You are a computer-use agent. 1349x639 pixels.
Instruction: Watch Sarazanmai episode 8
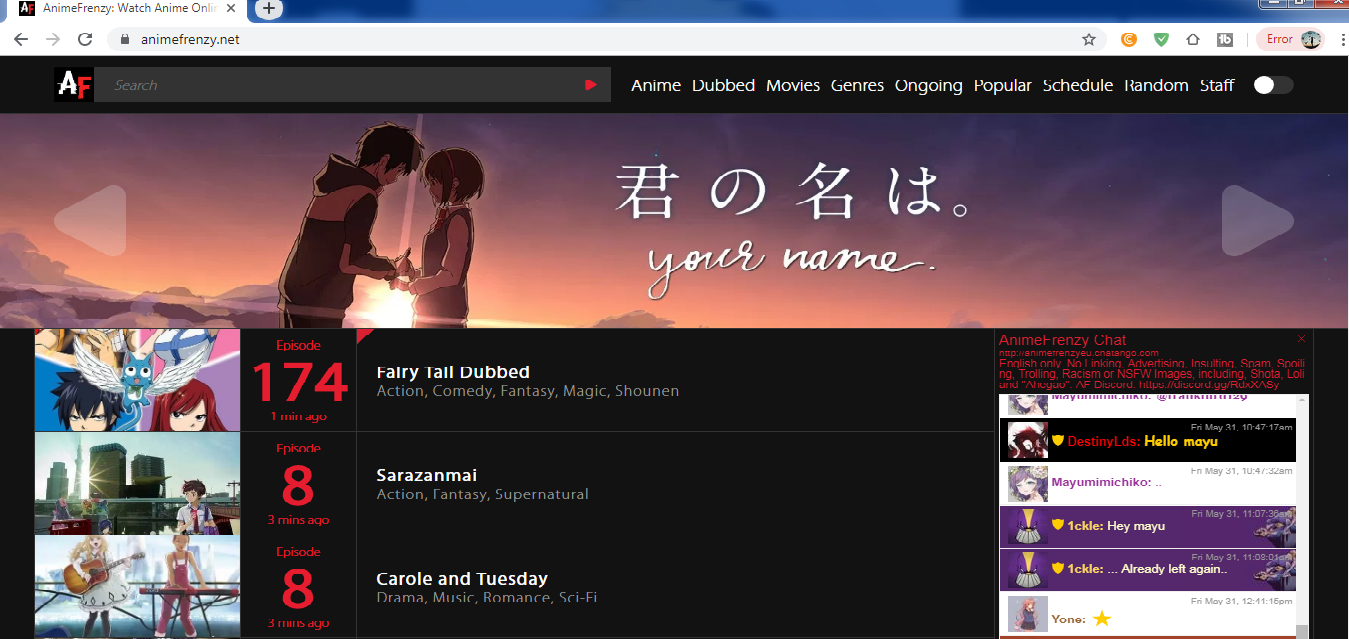[298, 484]
